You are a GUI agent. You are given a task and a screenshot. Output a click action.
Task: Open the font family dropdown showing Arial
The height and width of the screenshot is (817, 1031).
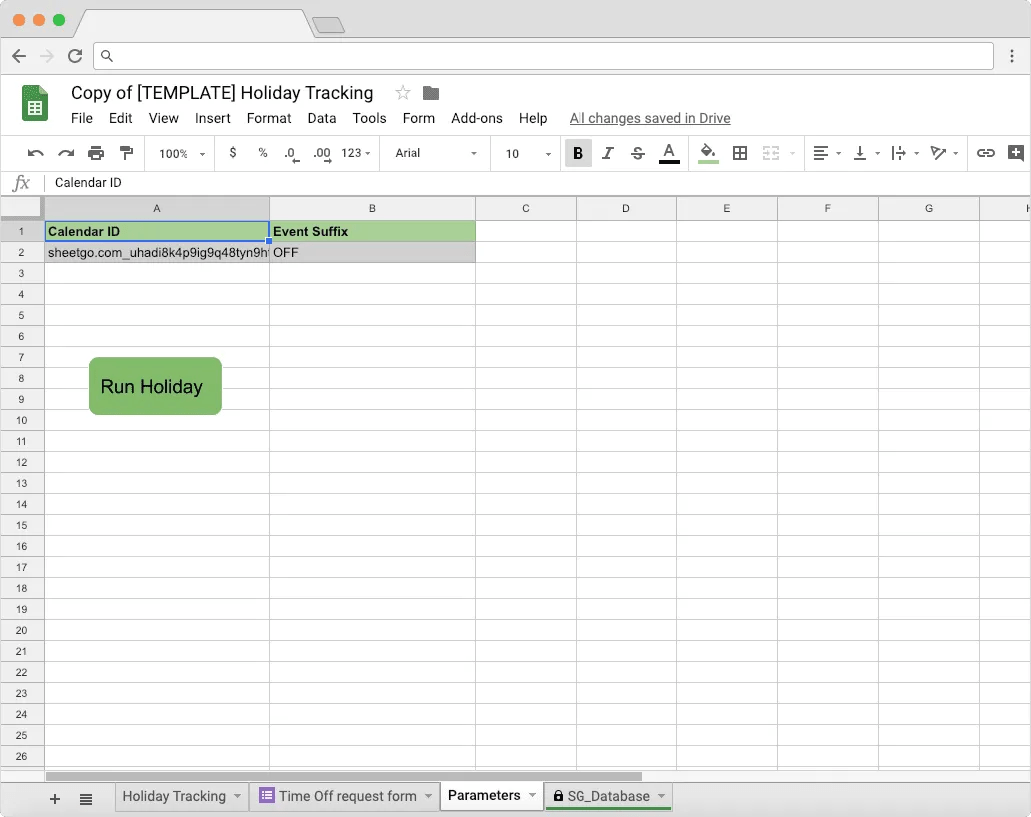[x=435, y=153]
